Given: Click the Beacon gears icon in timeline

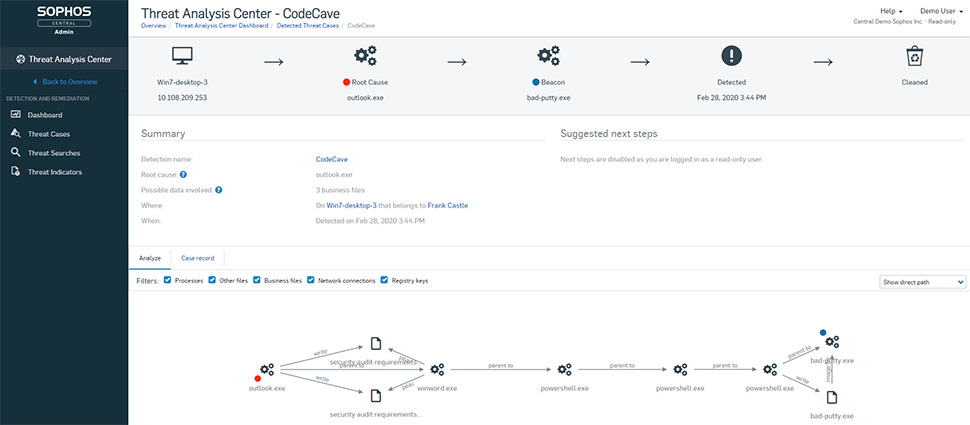Looking at the screenshot, I should pyautogui.click(x=548, y=56).
